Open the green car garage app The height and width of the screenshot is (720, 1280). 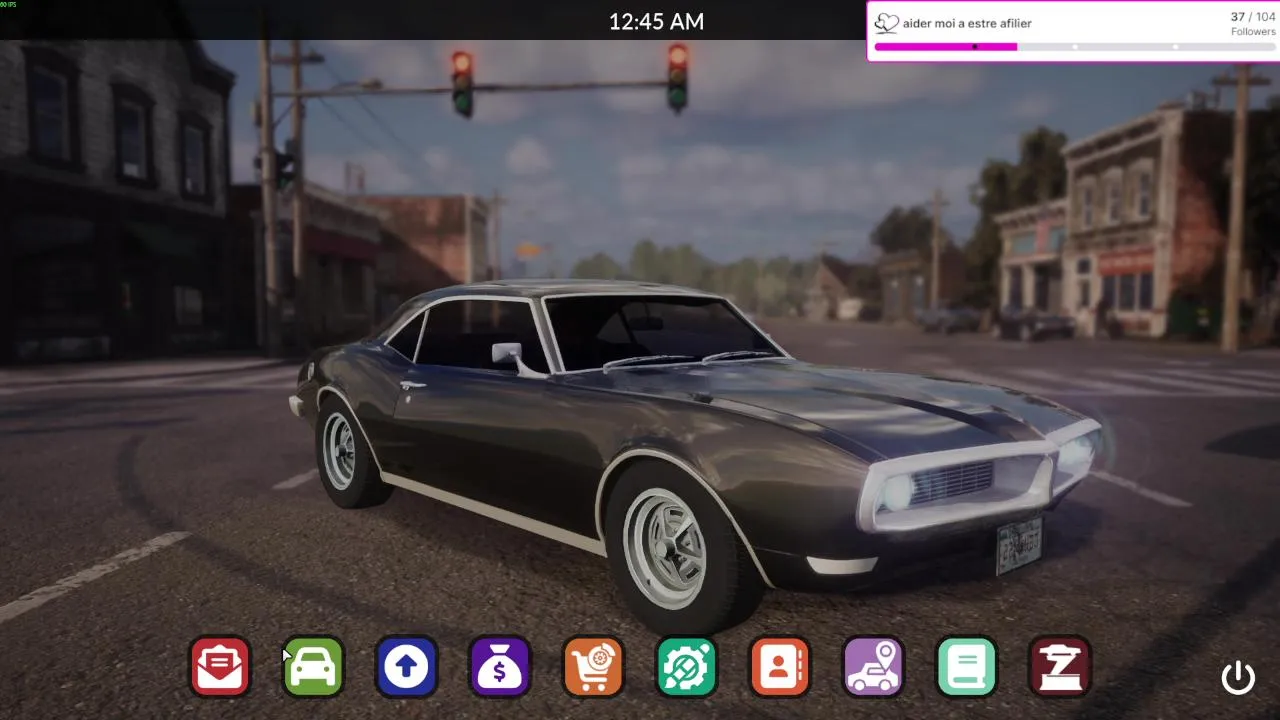[x=313, y=667]
